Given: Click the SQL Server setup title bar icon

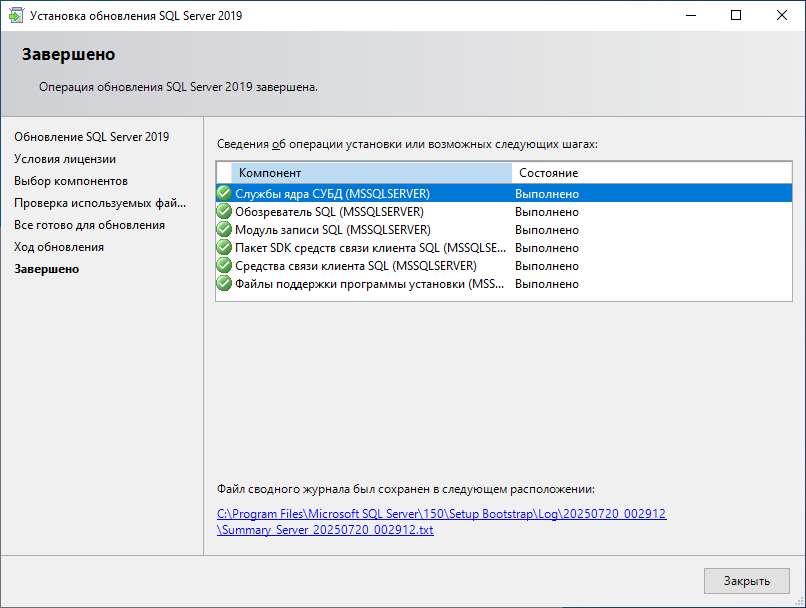Looking at the screenshot, I should pos(16,15).
